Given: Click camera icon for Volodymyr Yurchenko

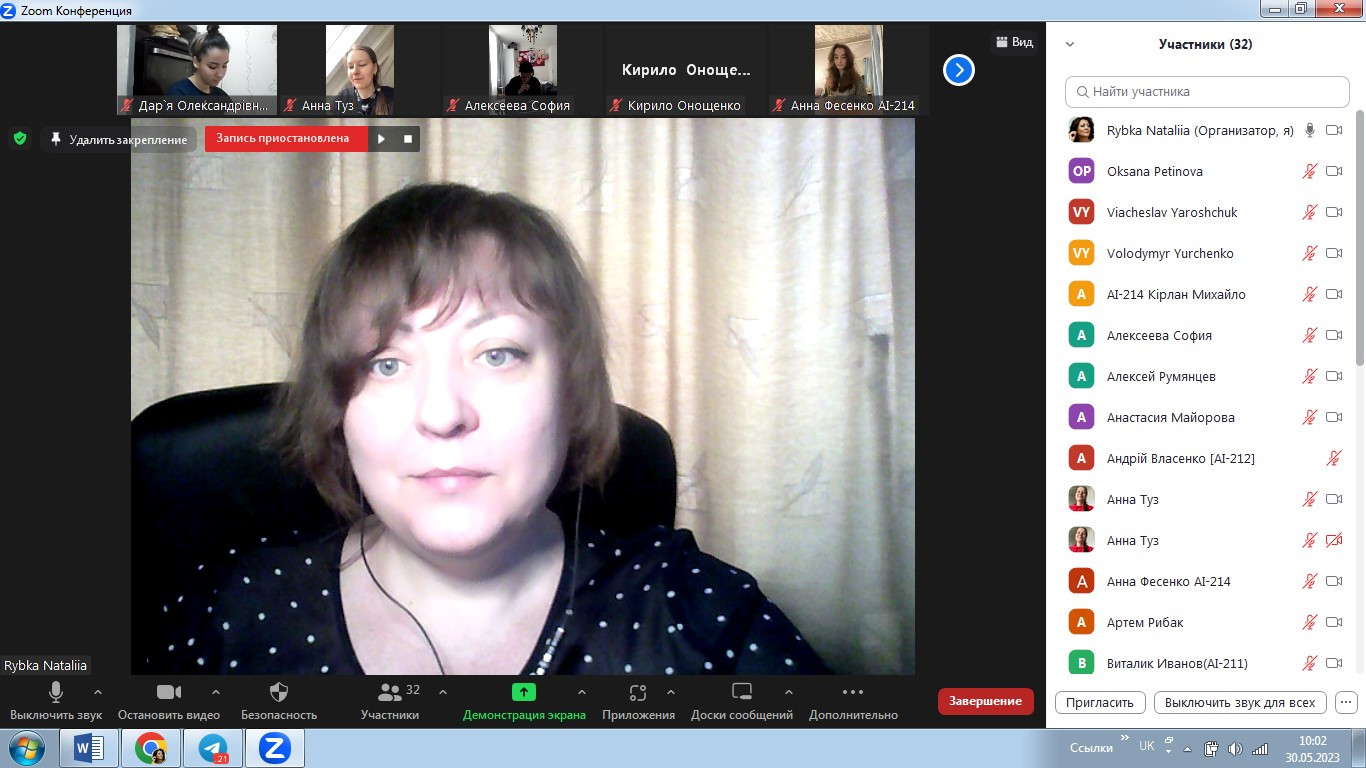Looking at the screenshot, I should [1334, 253].
